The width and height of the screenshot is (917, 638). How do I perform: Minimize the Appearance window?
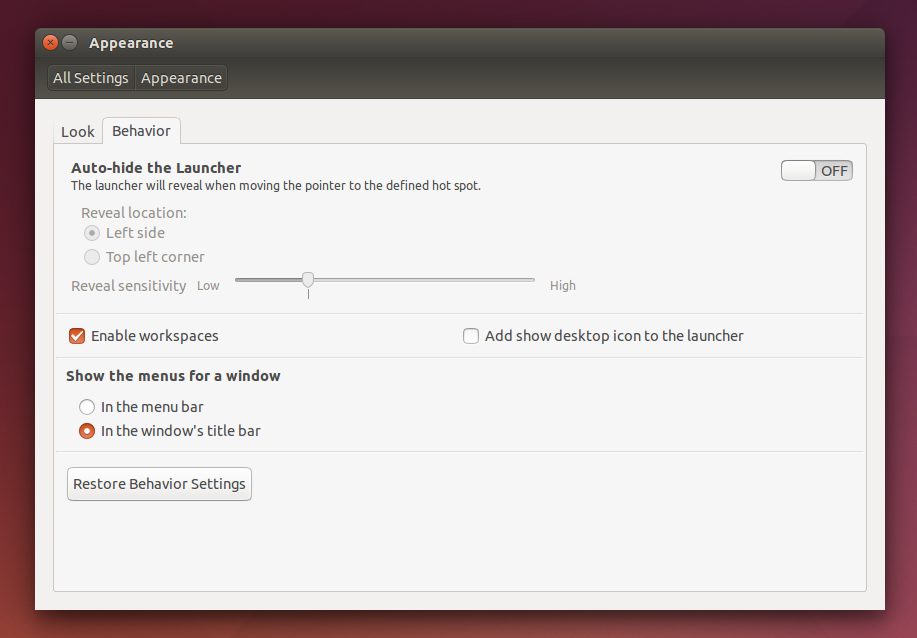[x=68, y=42]
